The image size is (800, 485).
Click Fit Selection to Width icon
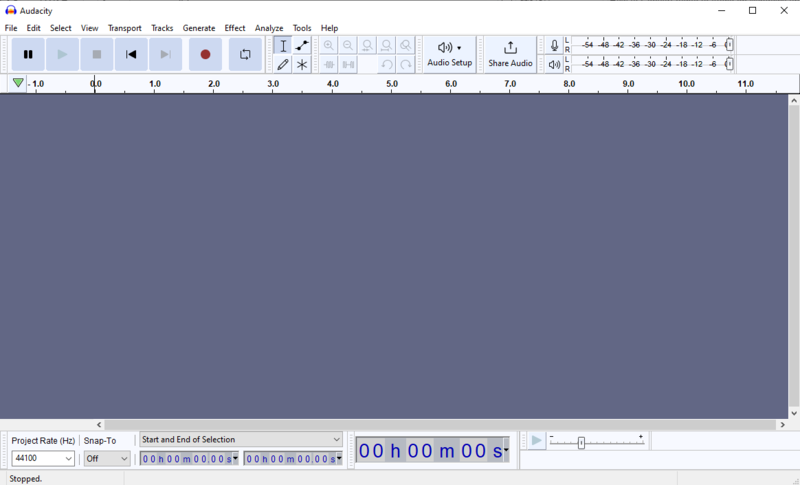tap(367, 45)
